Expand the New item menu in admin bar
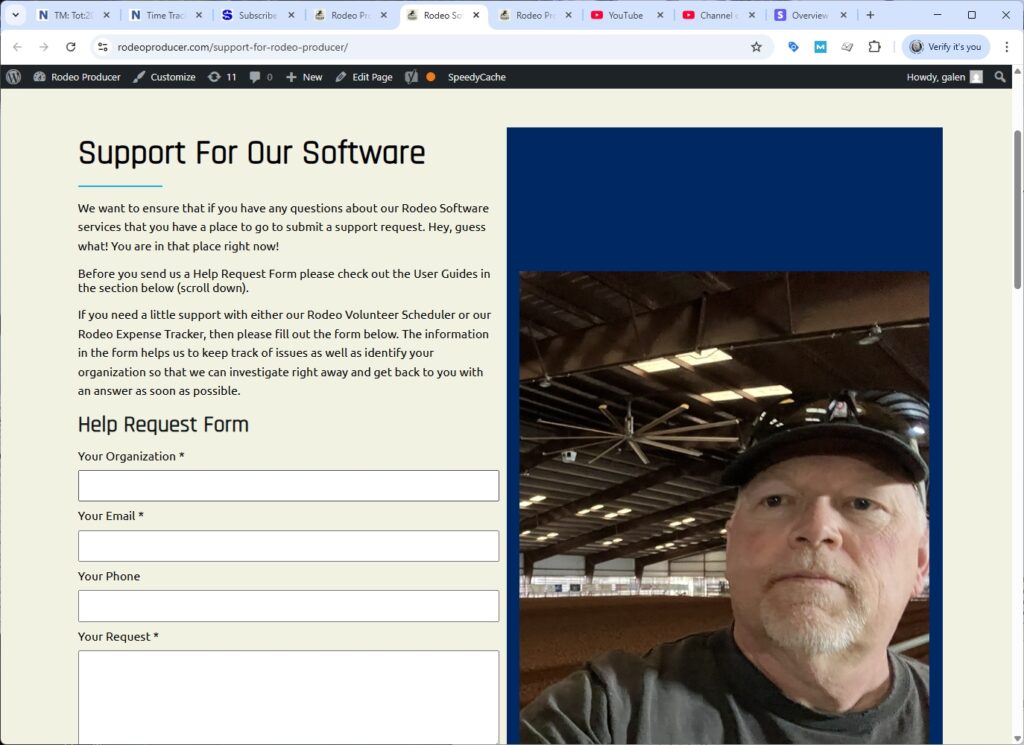The height and width of the screenshot is (745, 1024). [x=300, y=76]
